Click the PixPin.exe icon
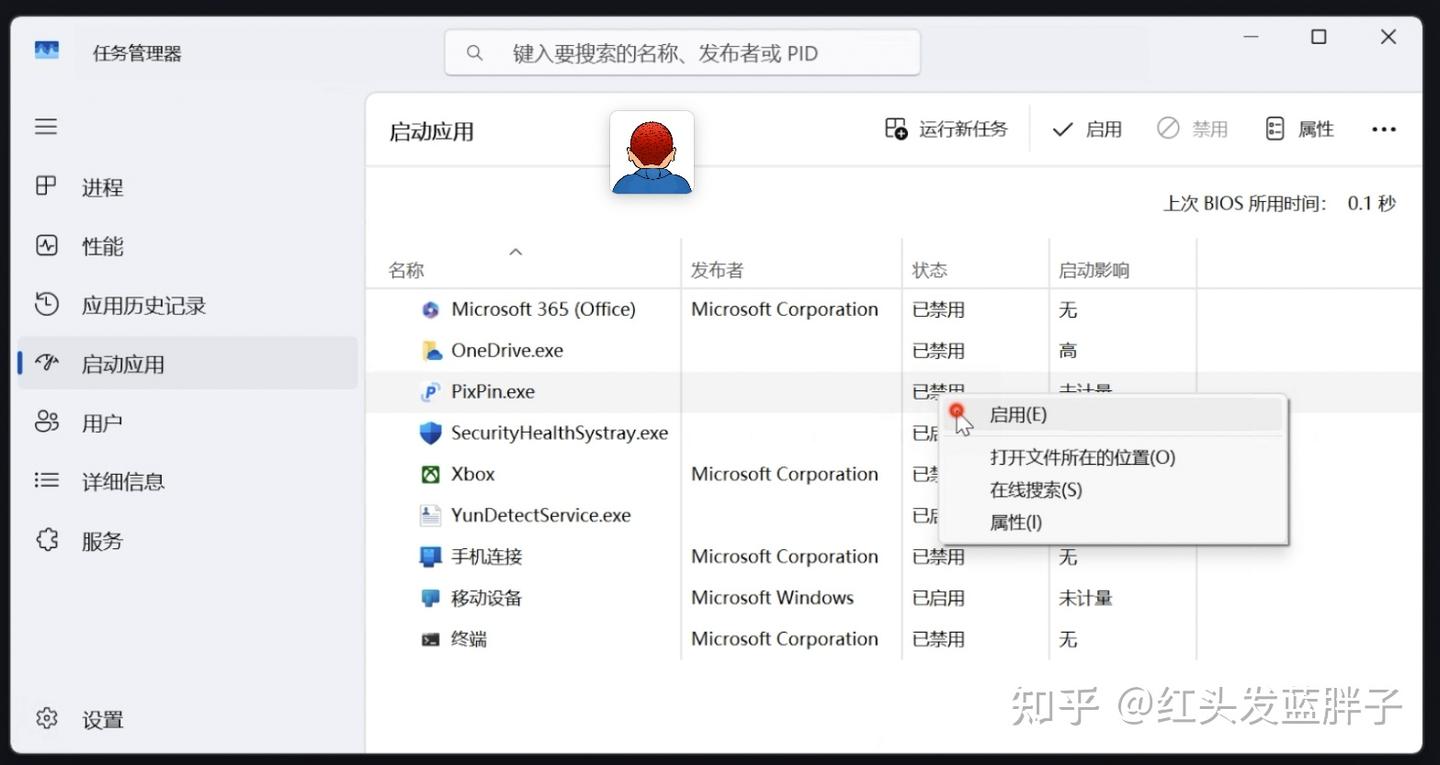This screenshot has width=1440, height=765. [x=430, y=392]
